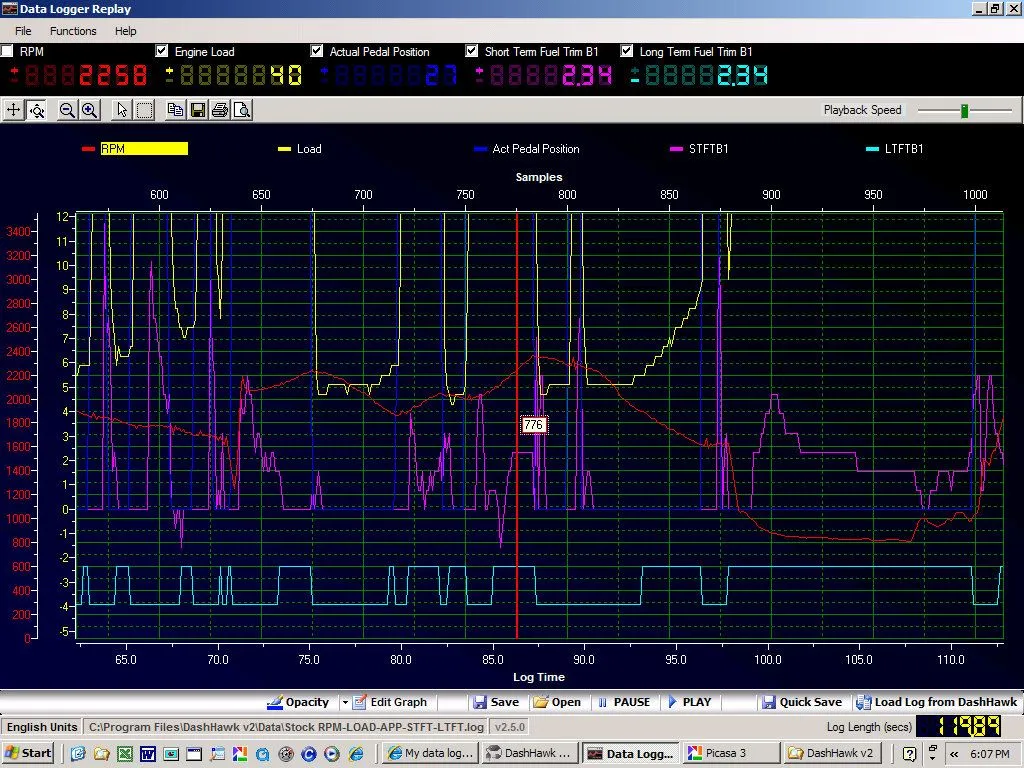Screen dimensions: 1024x768
Task: Click the copy graph toolbar icon
Action: click(x=176, y=110)
